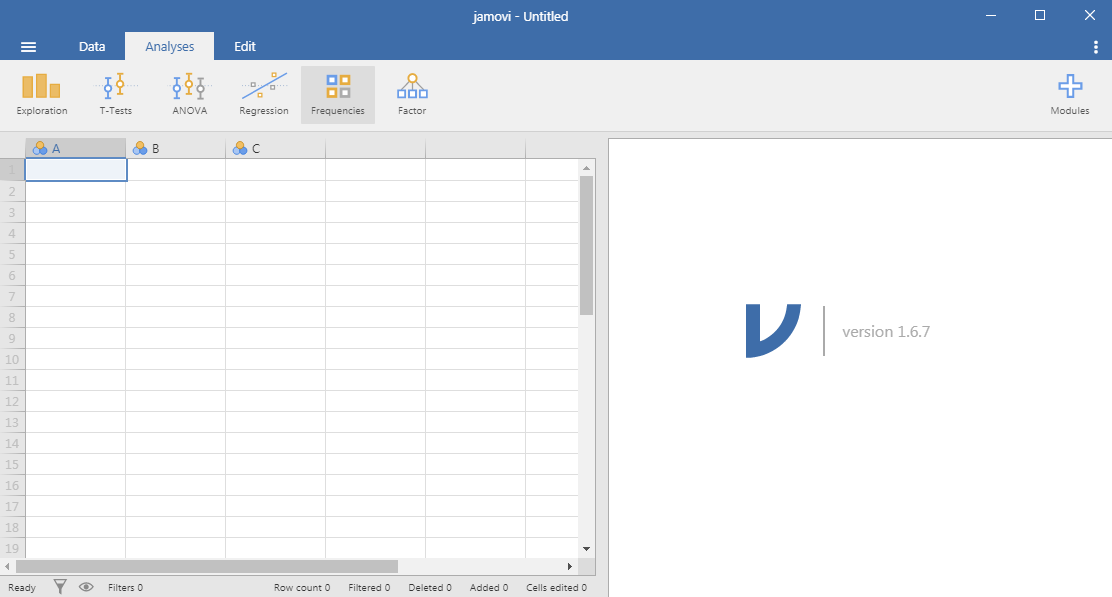This screenshot has width=1112, height=597.
Task: Minimize the jamovi window
Action: [991, 16]
